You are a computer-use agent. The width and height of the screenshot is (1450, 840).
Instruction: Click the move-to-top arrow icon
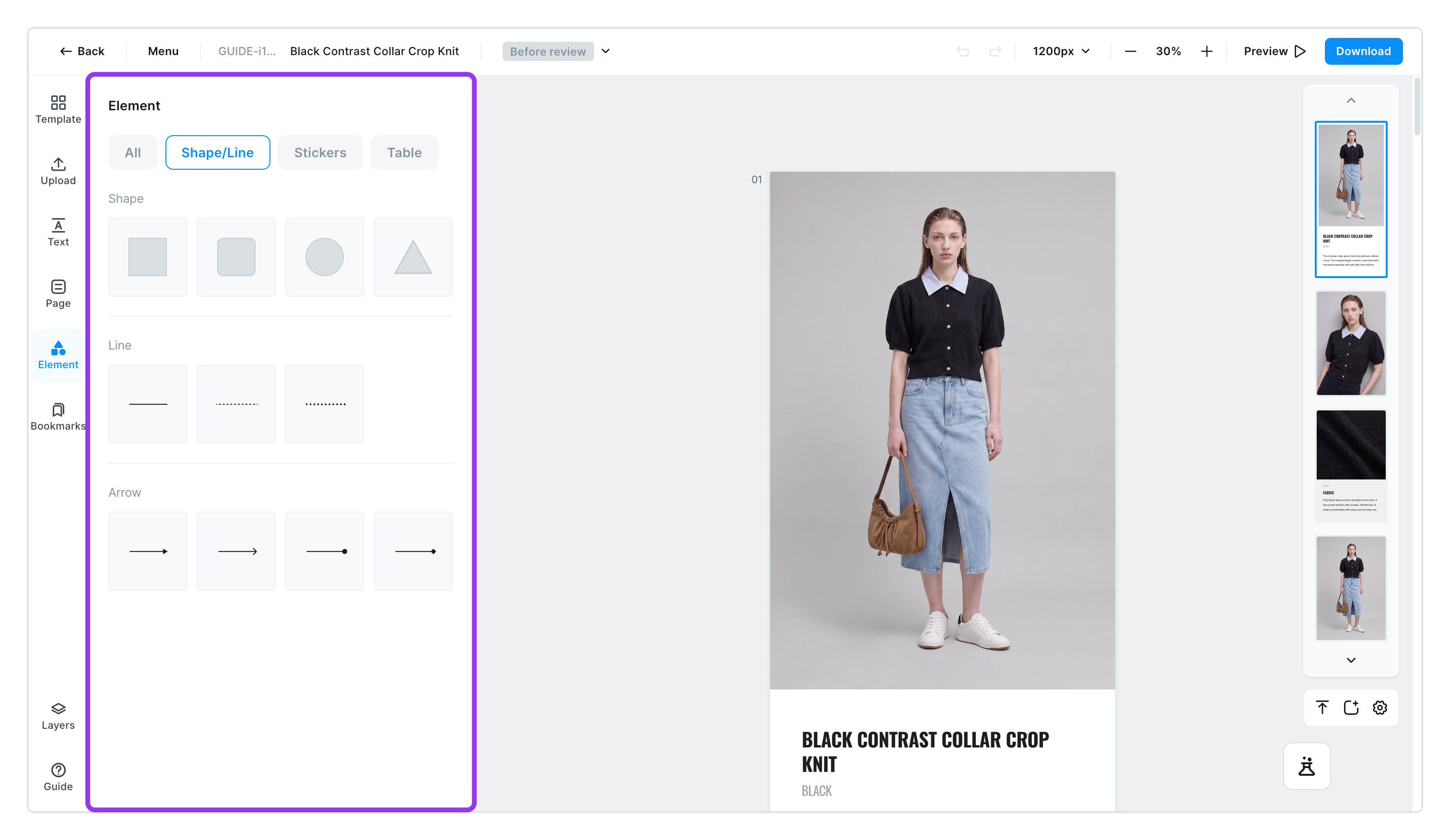1322,707
